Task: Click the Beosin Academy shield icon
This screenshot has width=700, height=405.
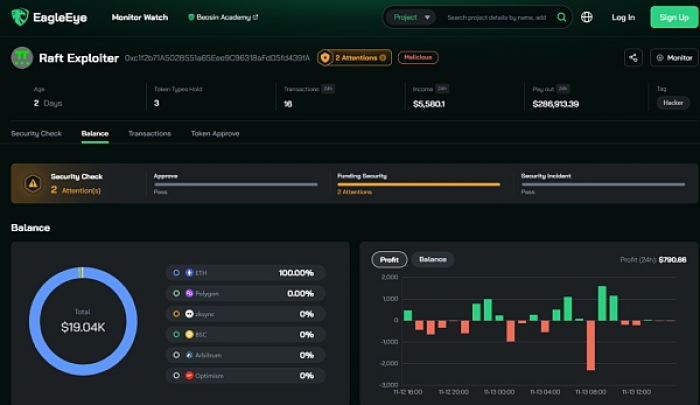Action: coord(191,17)
